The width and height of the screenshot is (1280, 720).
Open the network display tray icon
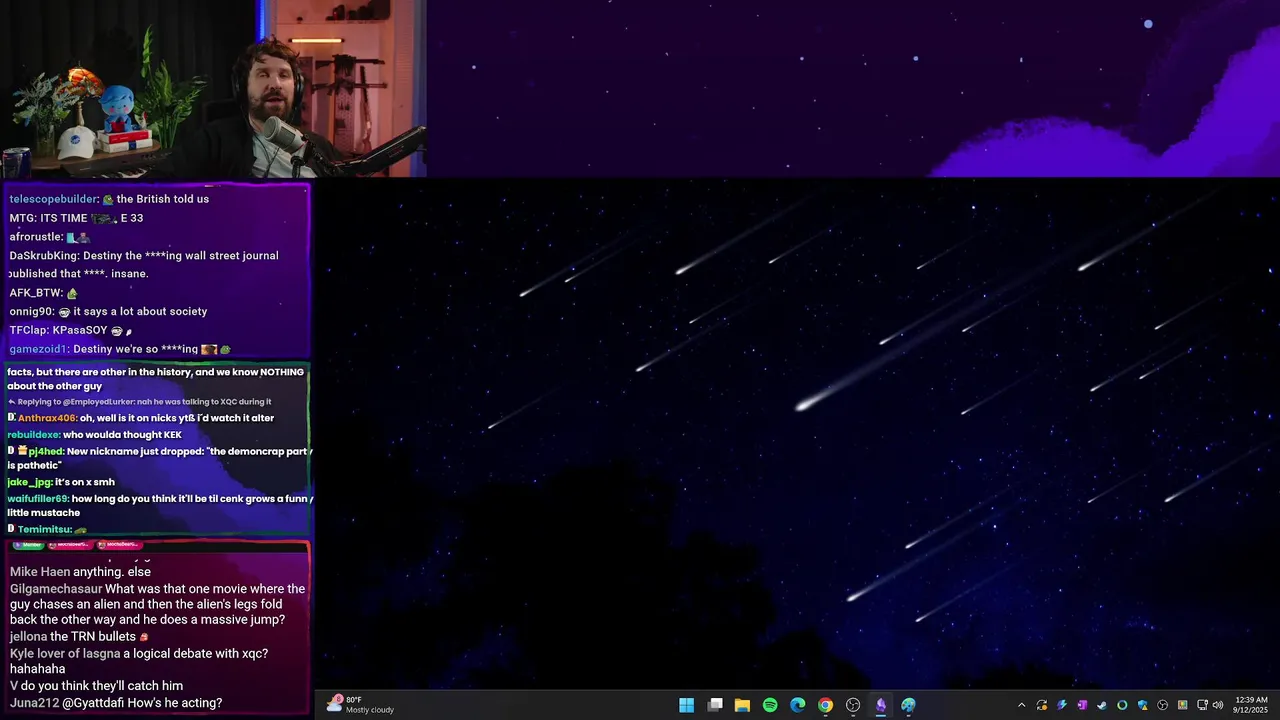(1202, 705)
